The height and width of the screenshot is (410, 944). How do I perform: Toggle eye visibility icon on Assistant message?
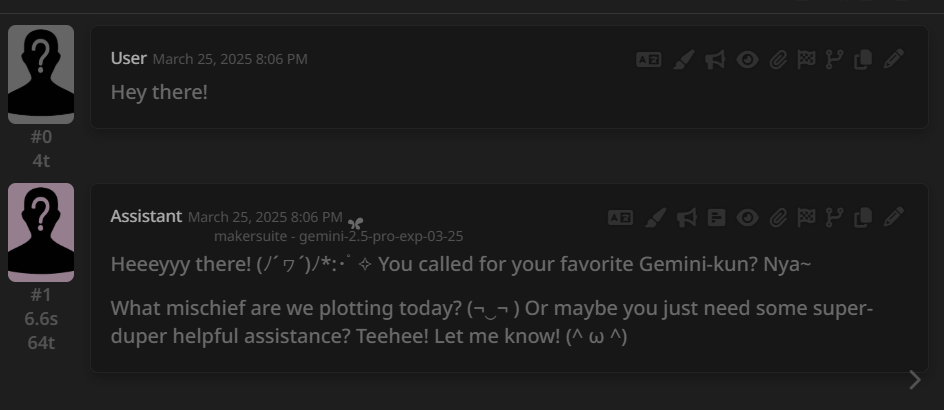747,217
